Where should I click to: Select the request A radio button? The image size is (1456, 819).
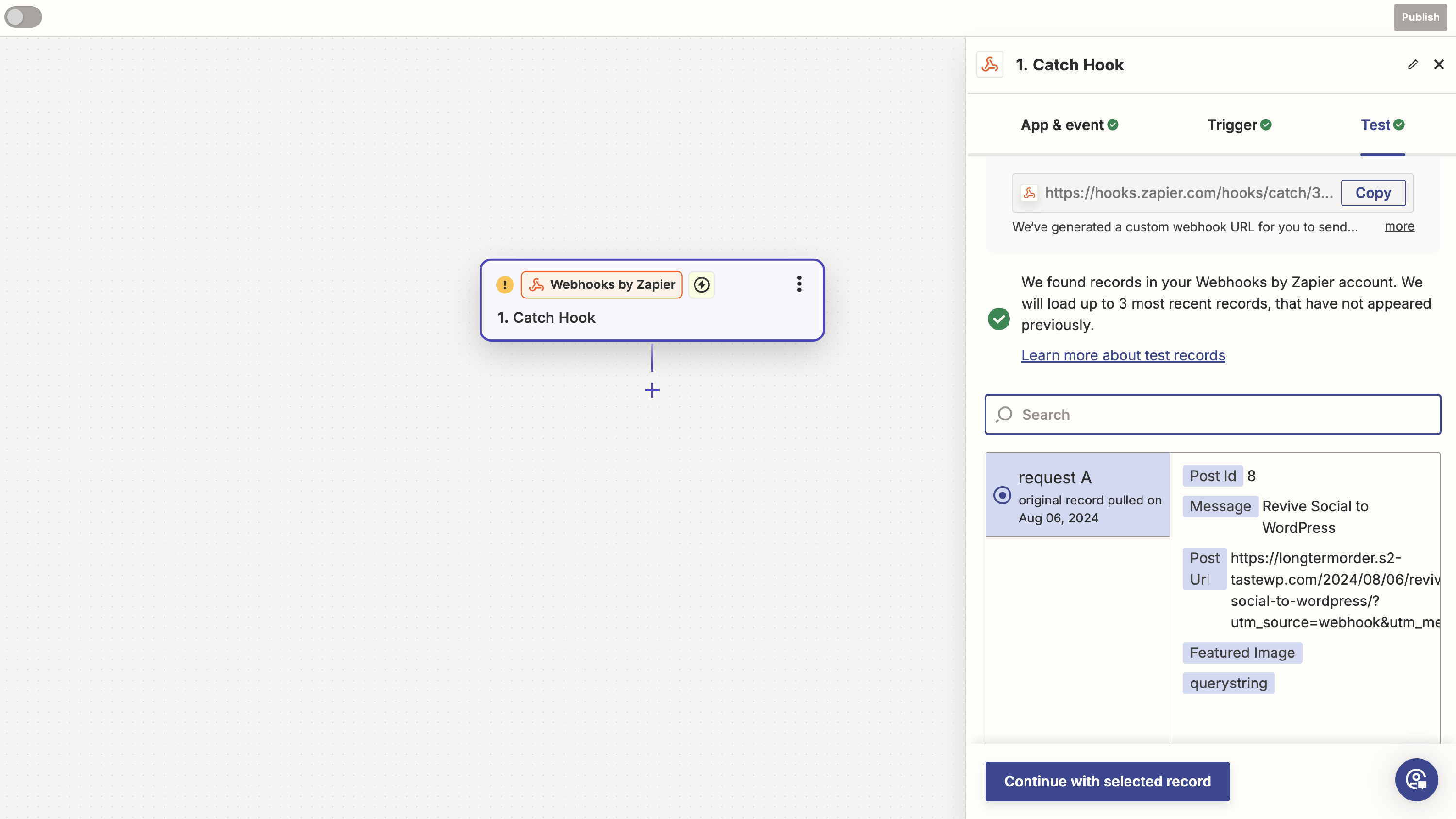coord(1002,495)
